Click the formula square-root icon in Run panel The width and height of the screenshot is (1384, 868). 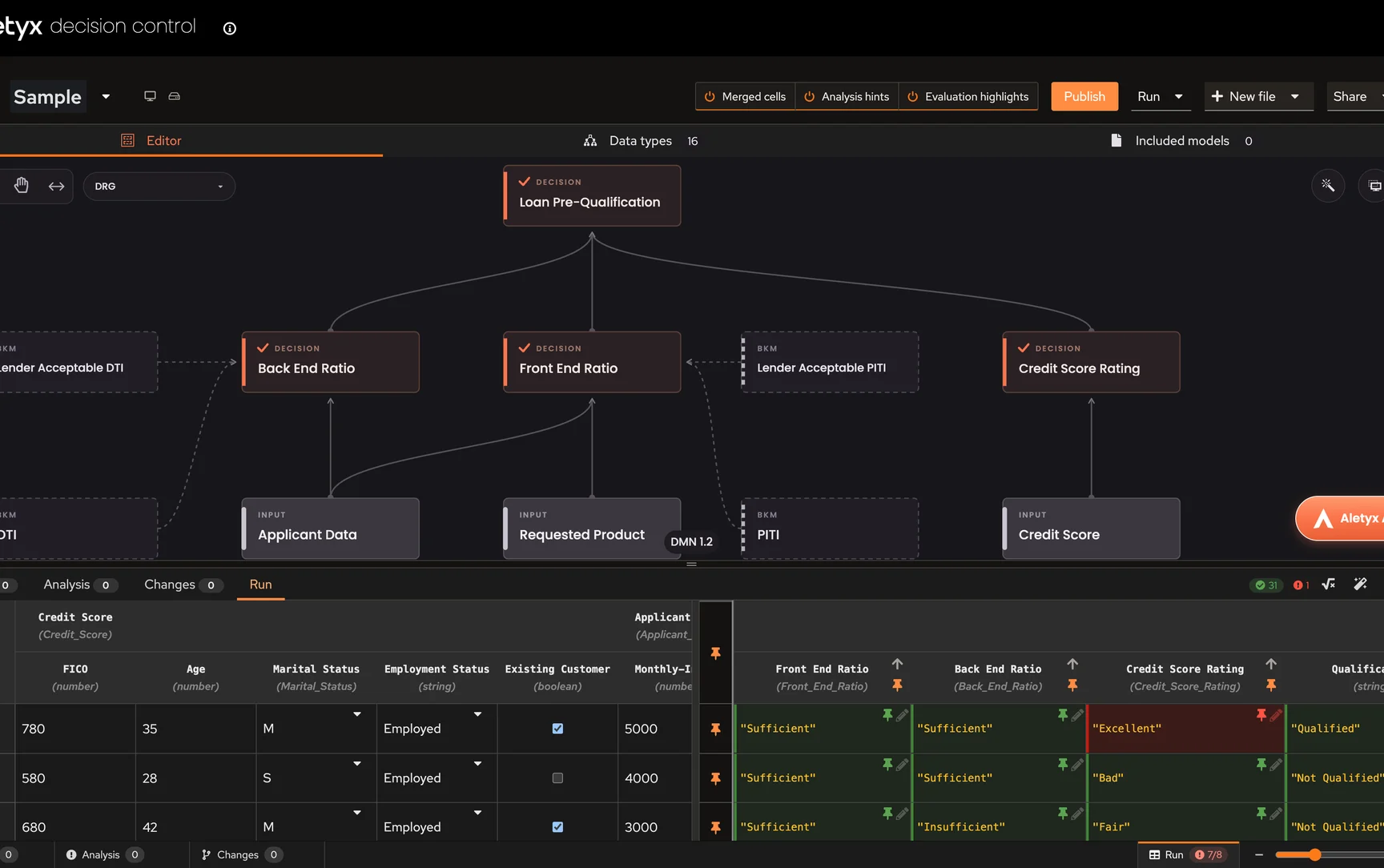coord(1329,585)
